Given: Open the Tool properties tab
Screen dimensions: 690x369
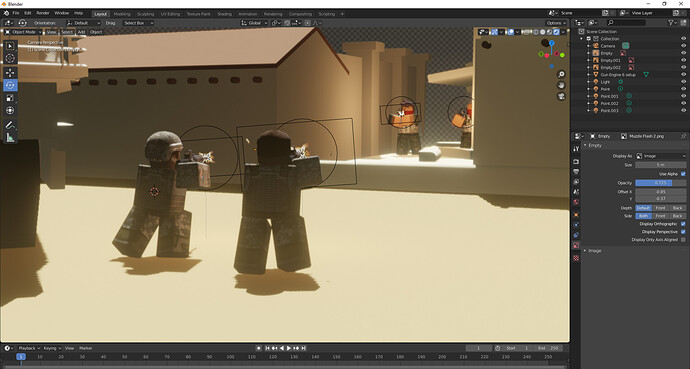Looking at the screenshot, I should [x=576, y=150].
